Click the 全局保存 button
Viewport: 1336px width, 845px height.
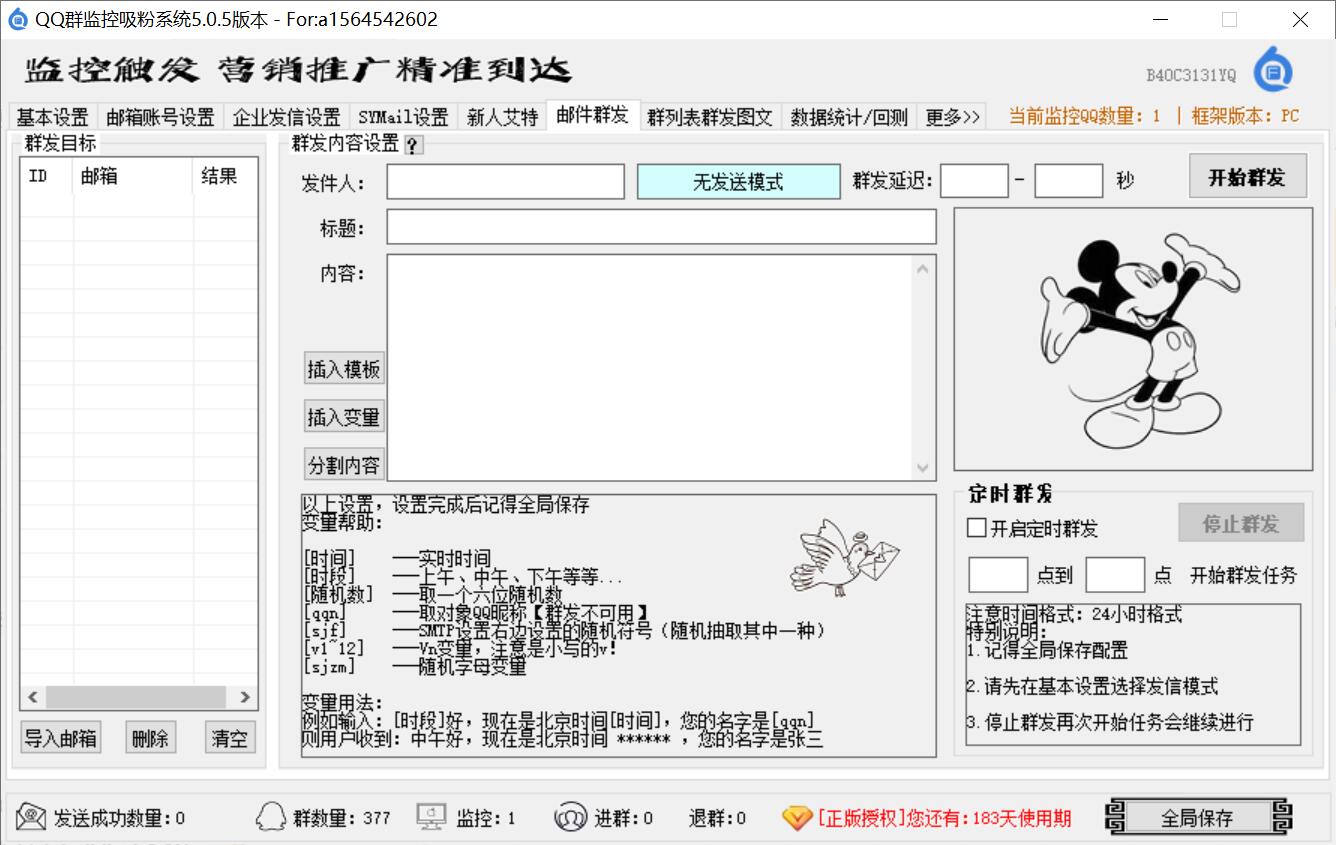point(1197,818)
